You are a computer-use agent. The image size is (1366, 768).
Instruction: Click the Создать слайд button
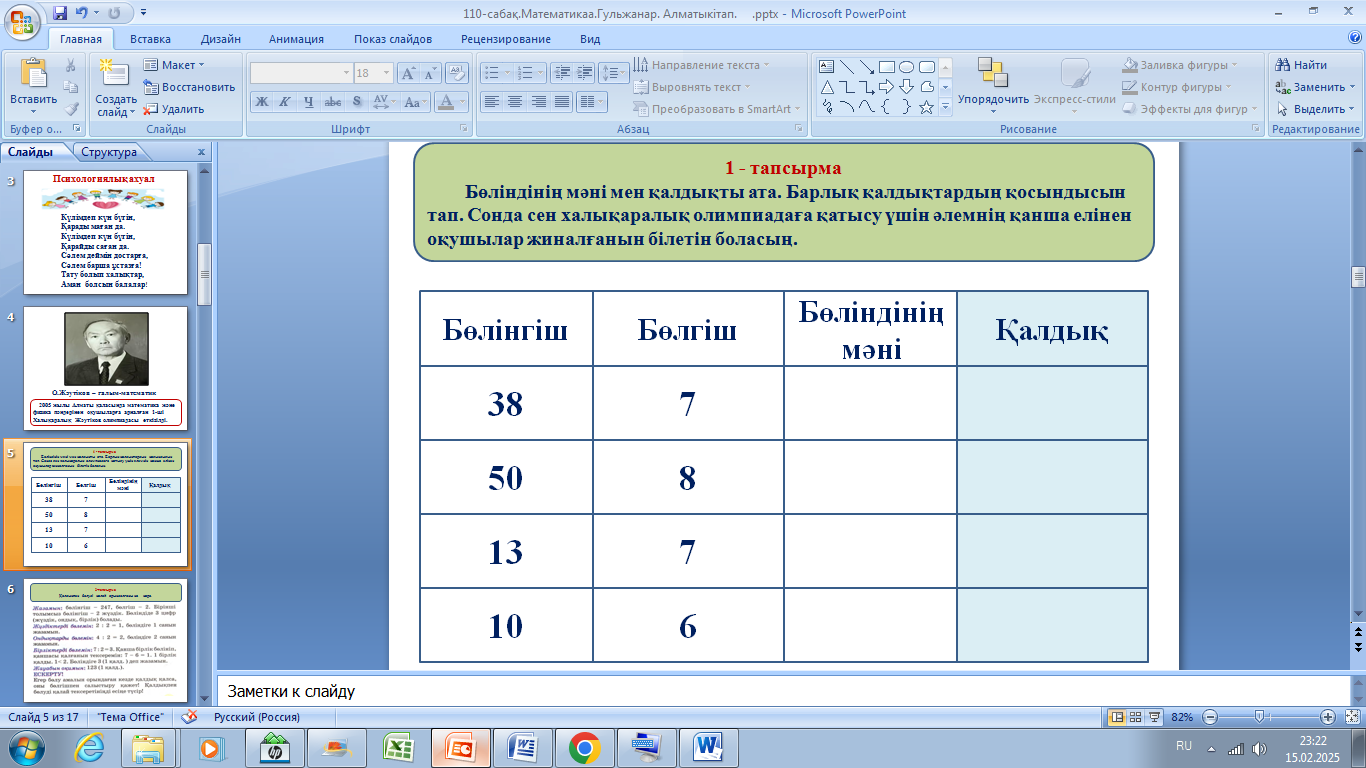click(x=116, y=87)
